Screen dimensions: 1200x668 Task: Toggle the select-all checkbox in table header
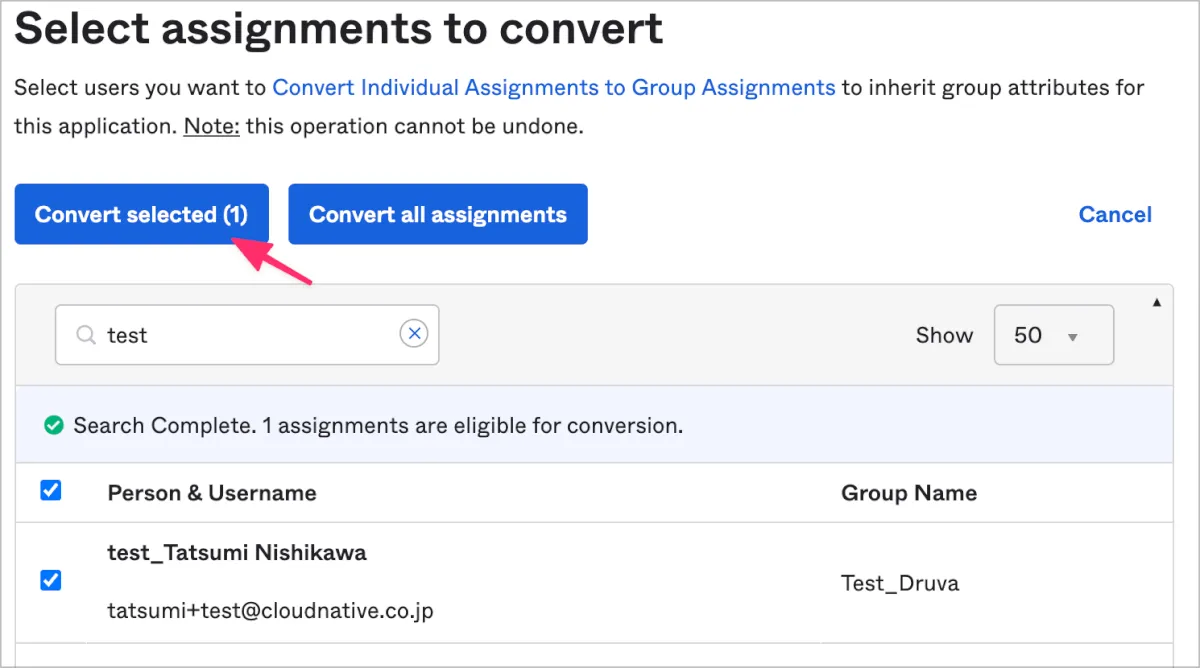(50, 491)
